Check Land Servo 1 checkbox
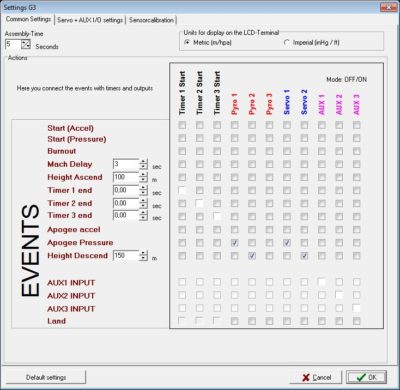The height and width of the screenshot is (390, 400). click(x=287, y=321)
